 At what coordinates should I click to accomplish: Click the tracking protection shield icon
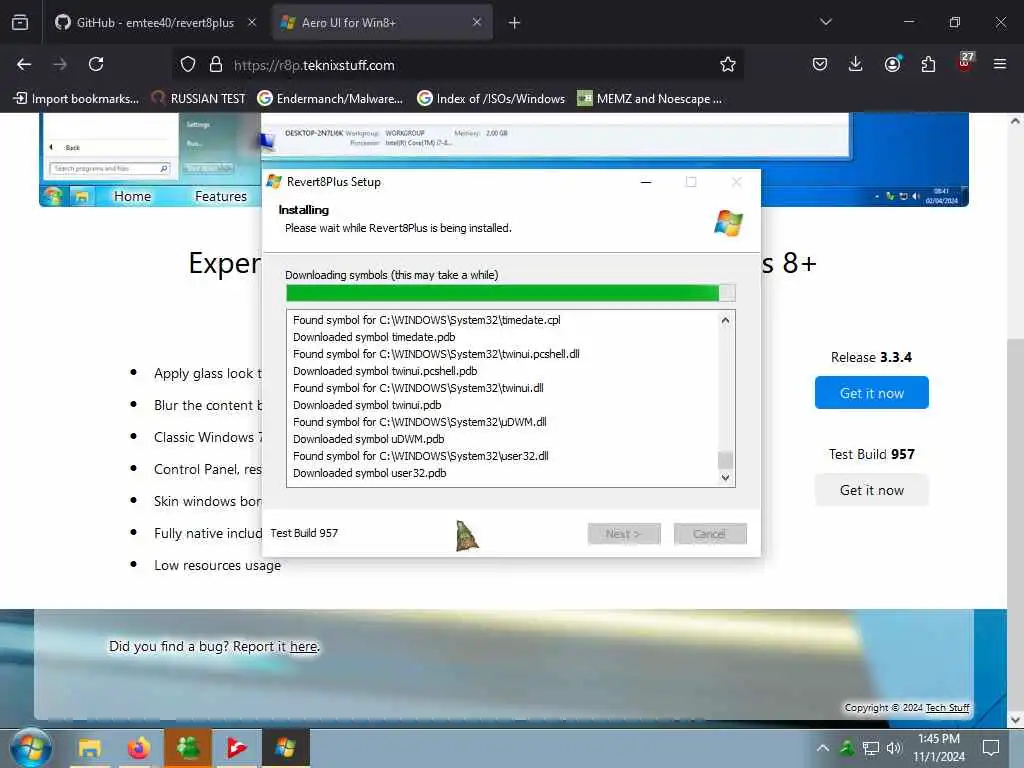(x=188, y=65)
